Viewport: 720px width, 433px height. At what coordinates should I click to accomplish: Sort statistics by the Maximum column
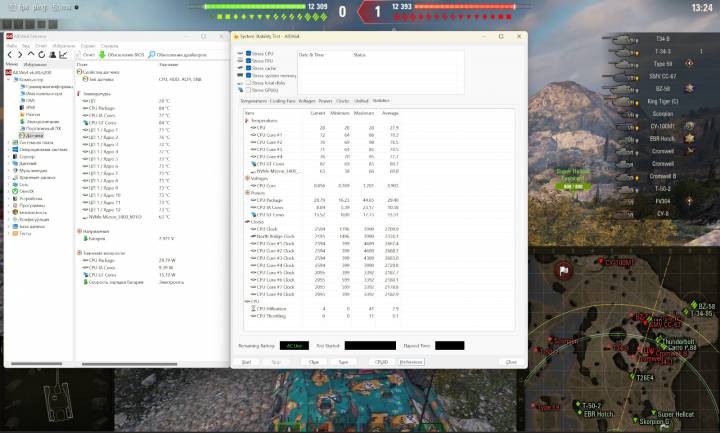point(364,113)
